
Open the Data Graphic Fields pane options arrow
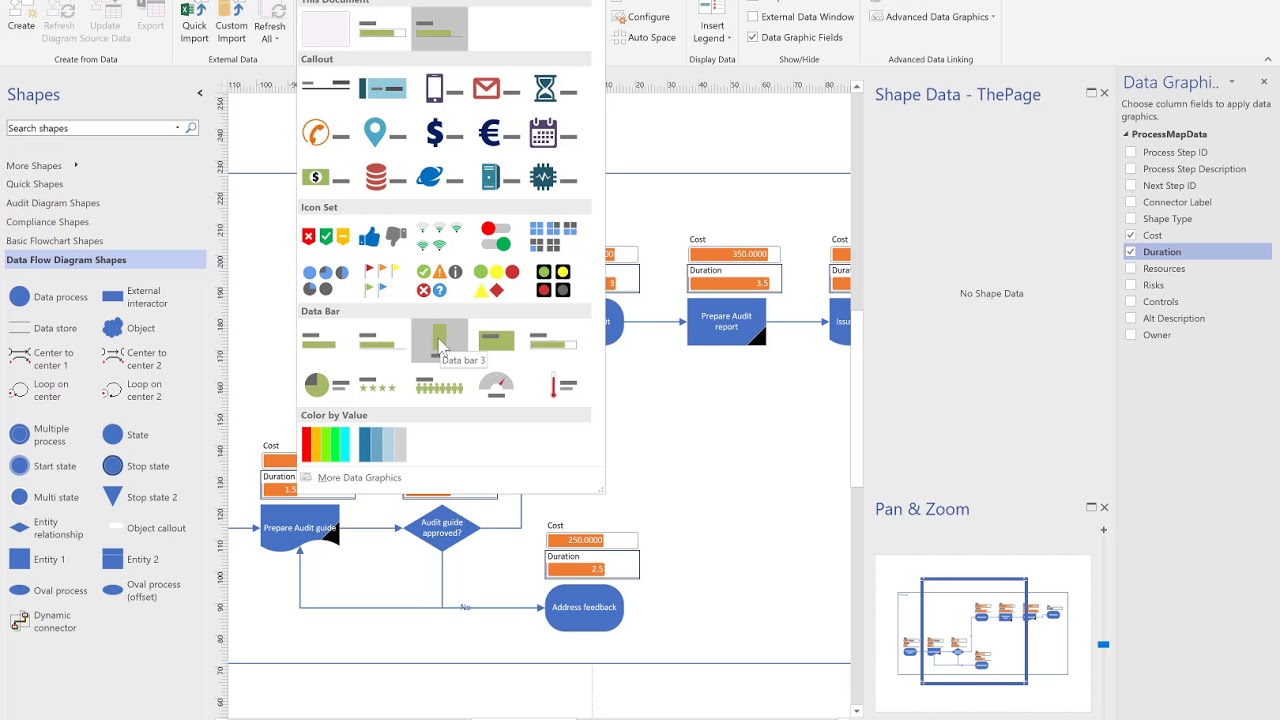pos(1232,82)
